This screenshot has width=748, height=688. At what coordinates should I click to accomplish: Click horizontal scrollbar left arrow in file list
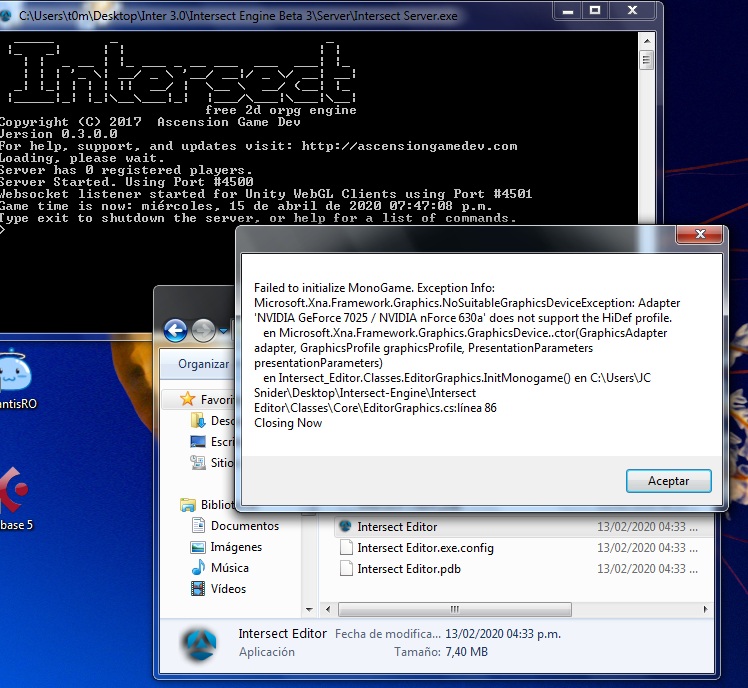pos(328,609)
